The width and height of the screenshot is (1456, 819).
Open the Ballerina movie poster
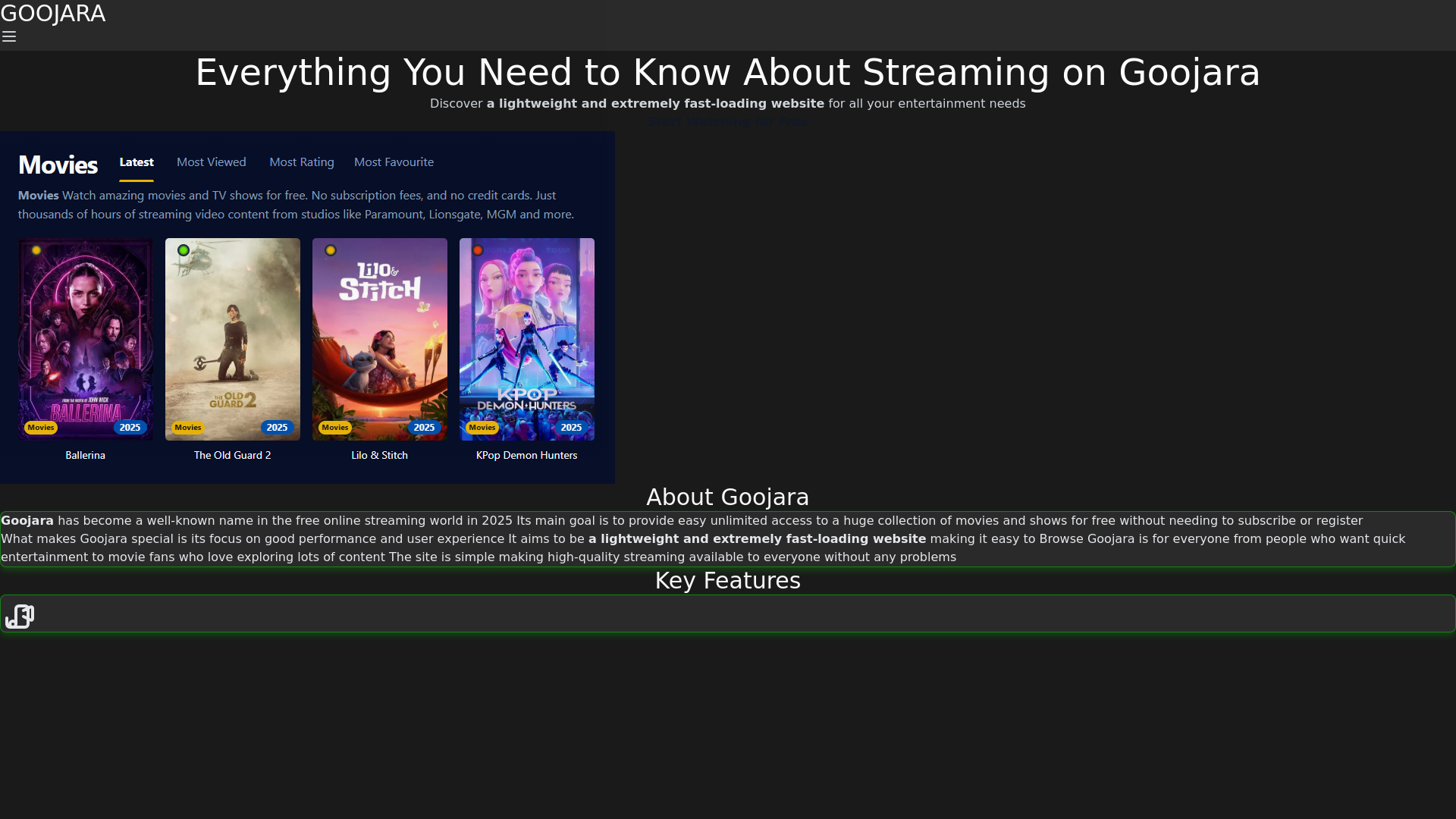point(86,339)
